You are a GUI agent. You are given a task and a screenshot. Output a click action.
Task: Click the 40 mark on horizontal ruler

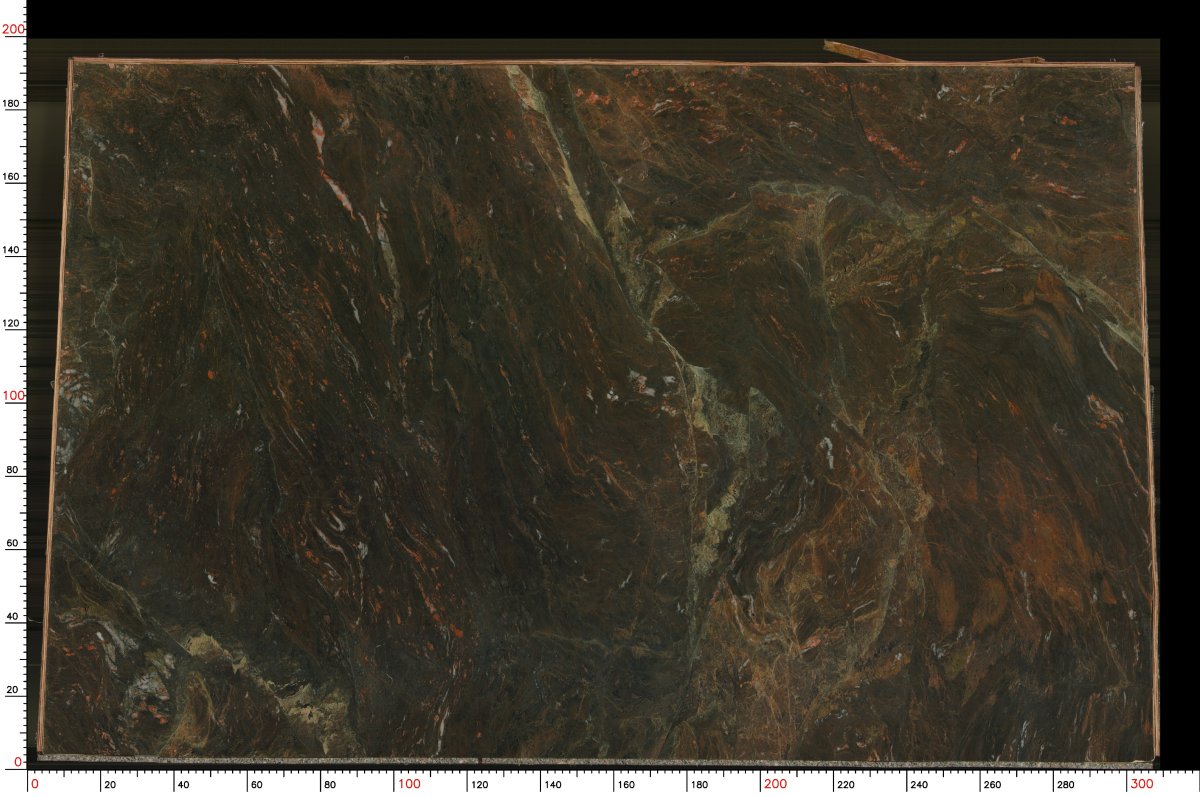tap(183, 785)
